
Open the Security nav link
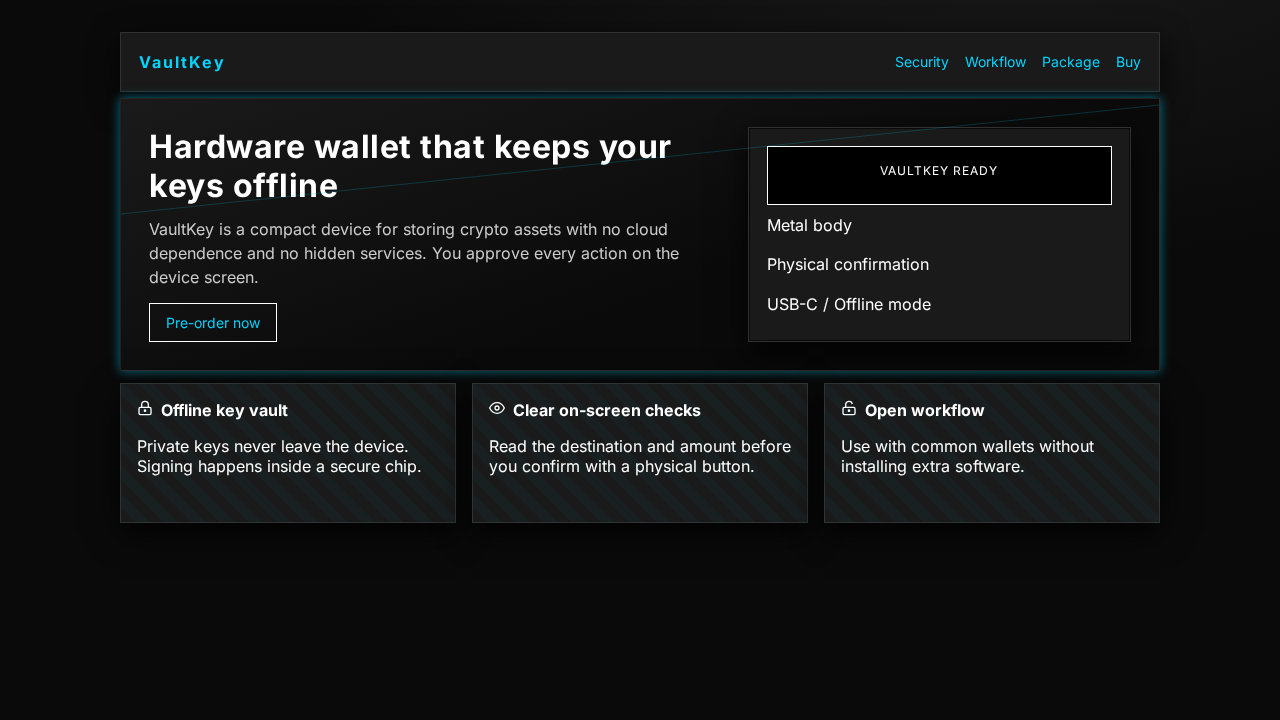[921, 62]
